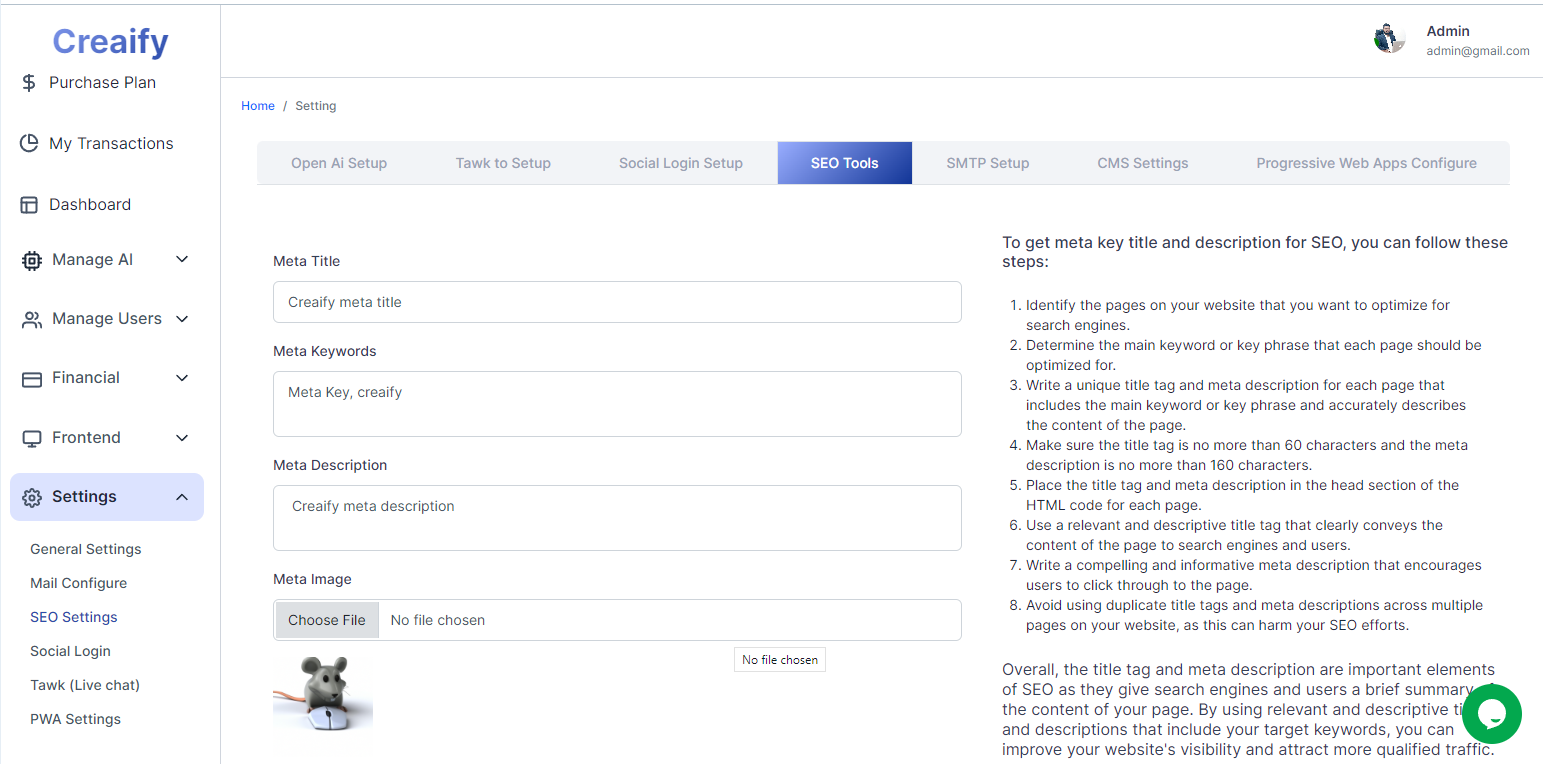Open General Settings submenu item
The width and height of the screenshot is (1543, 764).
86,549
